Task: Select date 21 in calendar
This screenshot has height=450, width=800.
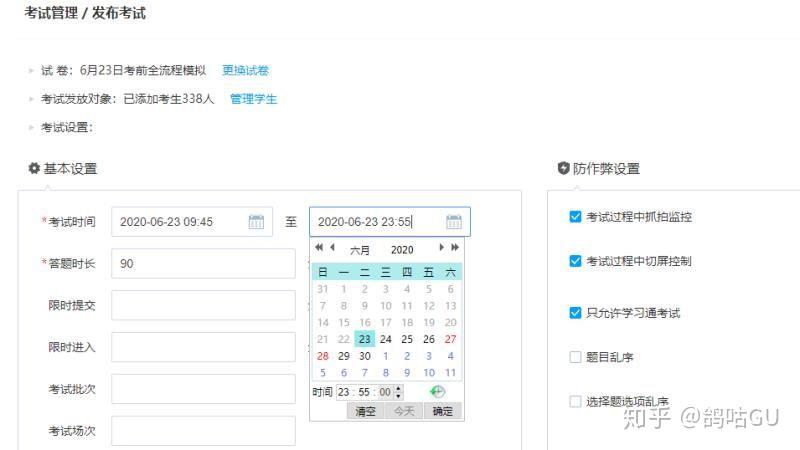Action: [322, 339]
